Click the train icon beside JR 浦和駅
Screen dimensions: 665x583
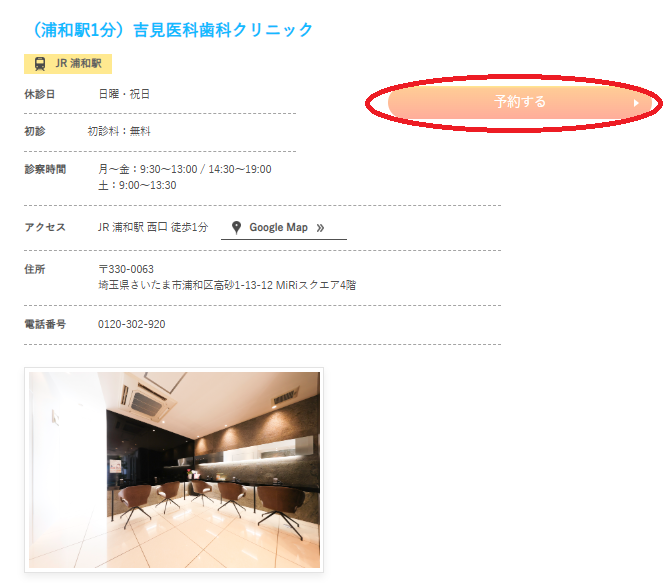tap(40, 64)
